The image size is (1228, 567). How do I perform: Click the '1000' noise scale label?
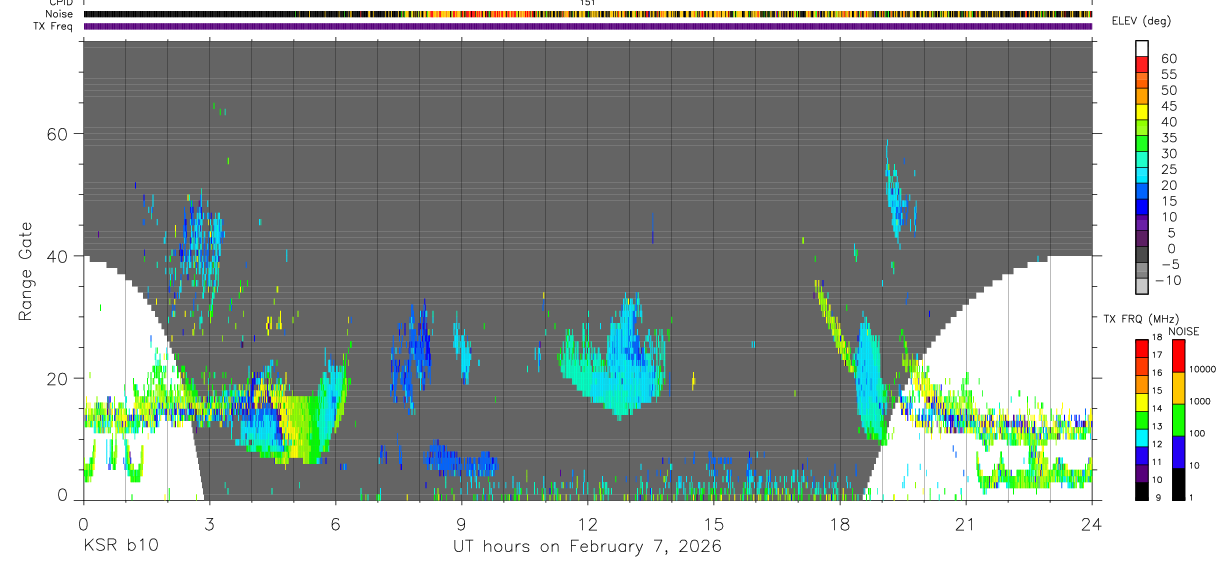[1200, 402]
